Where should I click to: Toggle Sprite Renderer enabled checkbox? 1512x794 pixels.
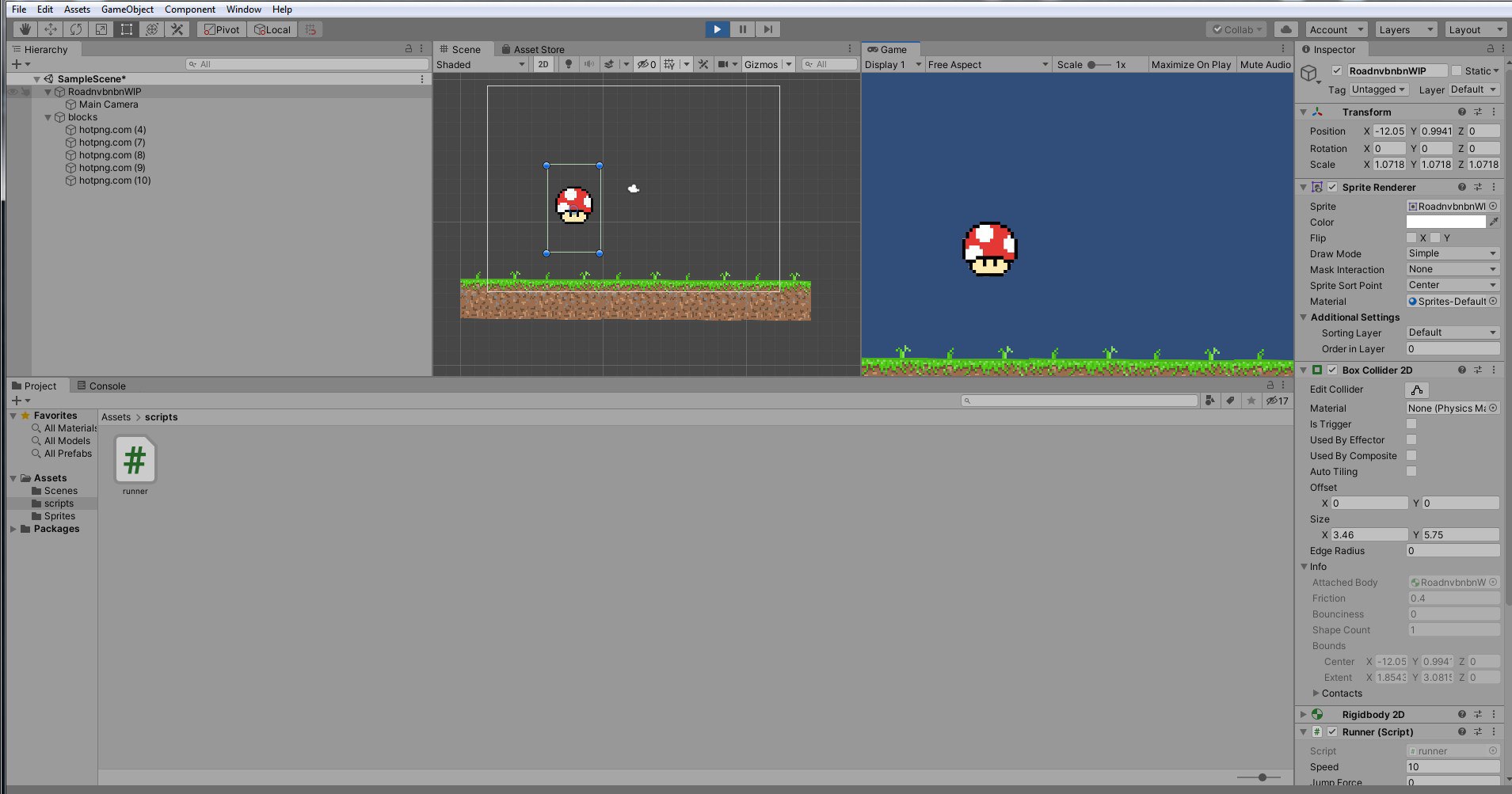pyautogui.click(x=1332, y=187)
